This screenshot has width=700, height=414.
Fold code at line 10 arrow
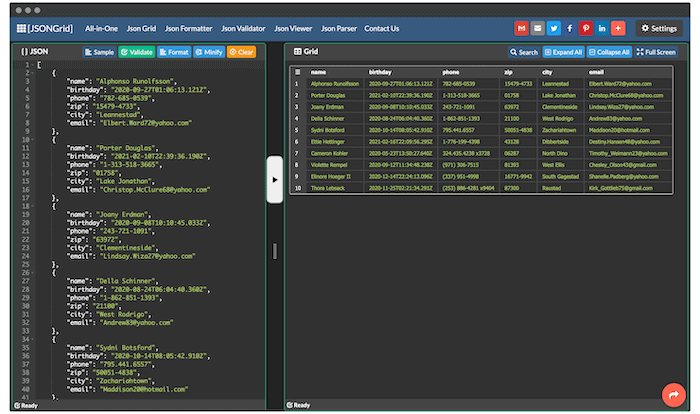pyautogui.click(x=34, y=140)
